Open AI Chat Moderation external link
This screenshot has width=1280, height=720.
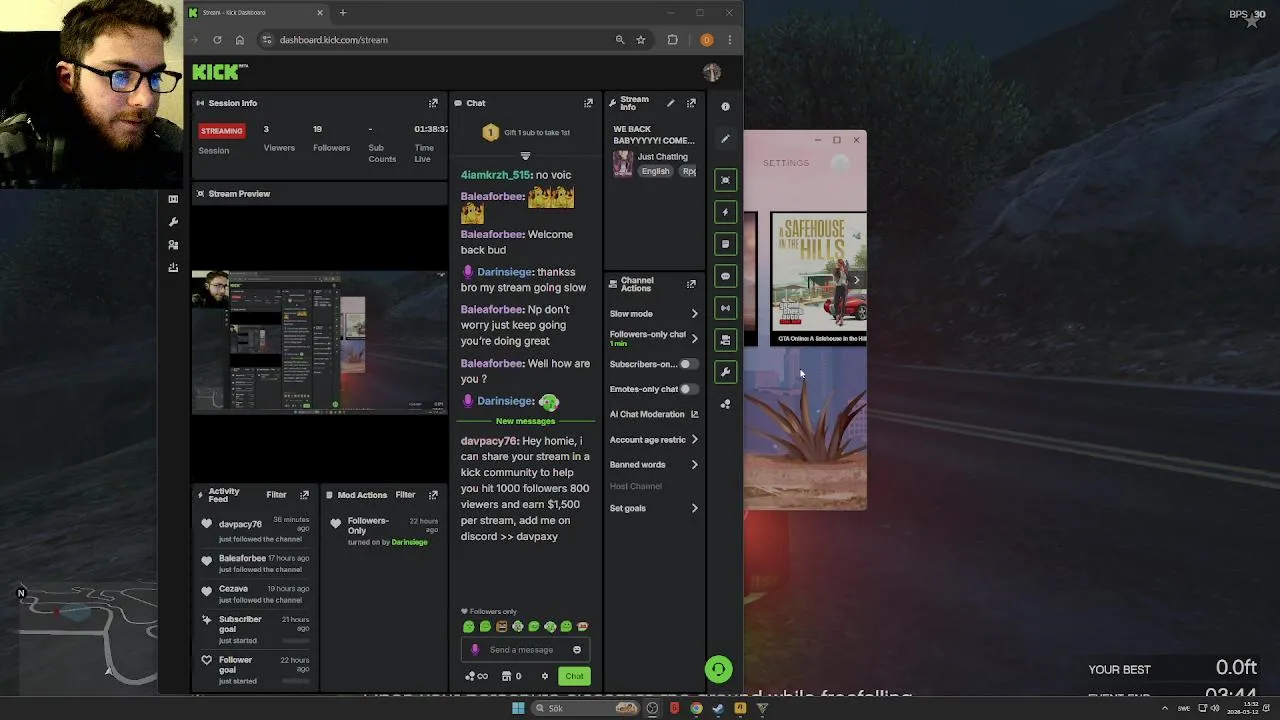[695, 414]
